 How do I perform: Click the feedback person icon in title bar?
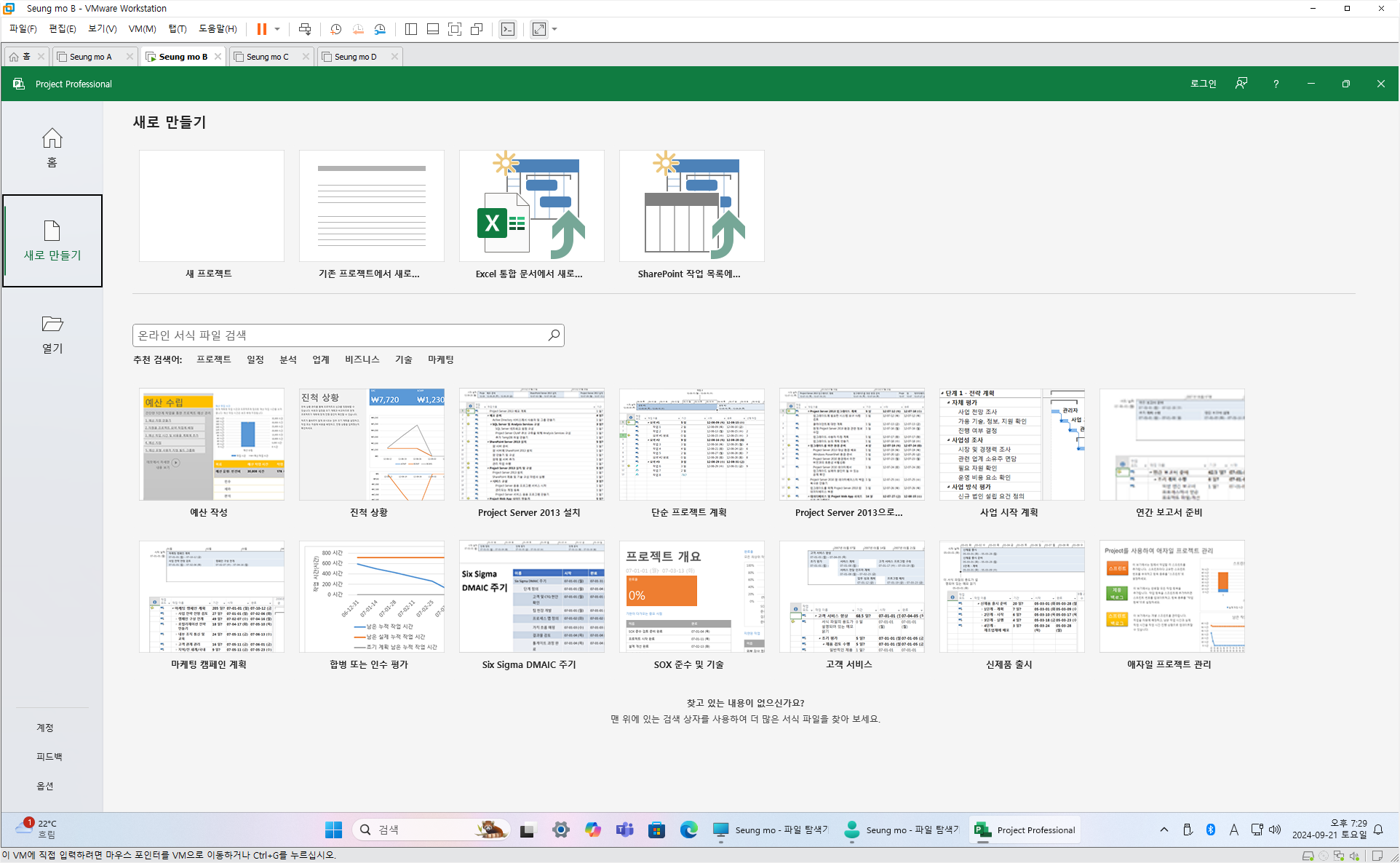tap(1241, 84)
